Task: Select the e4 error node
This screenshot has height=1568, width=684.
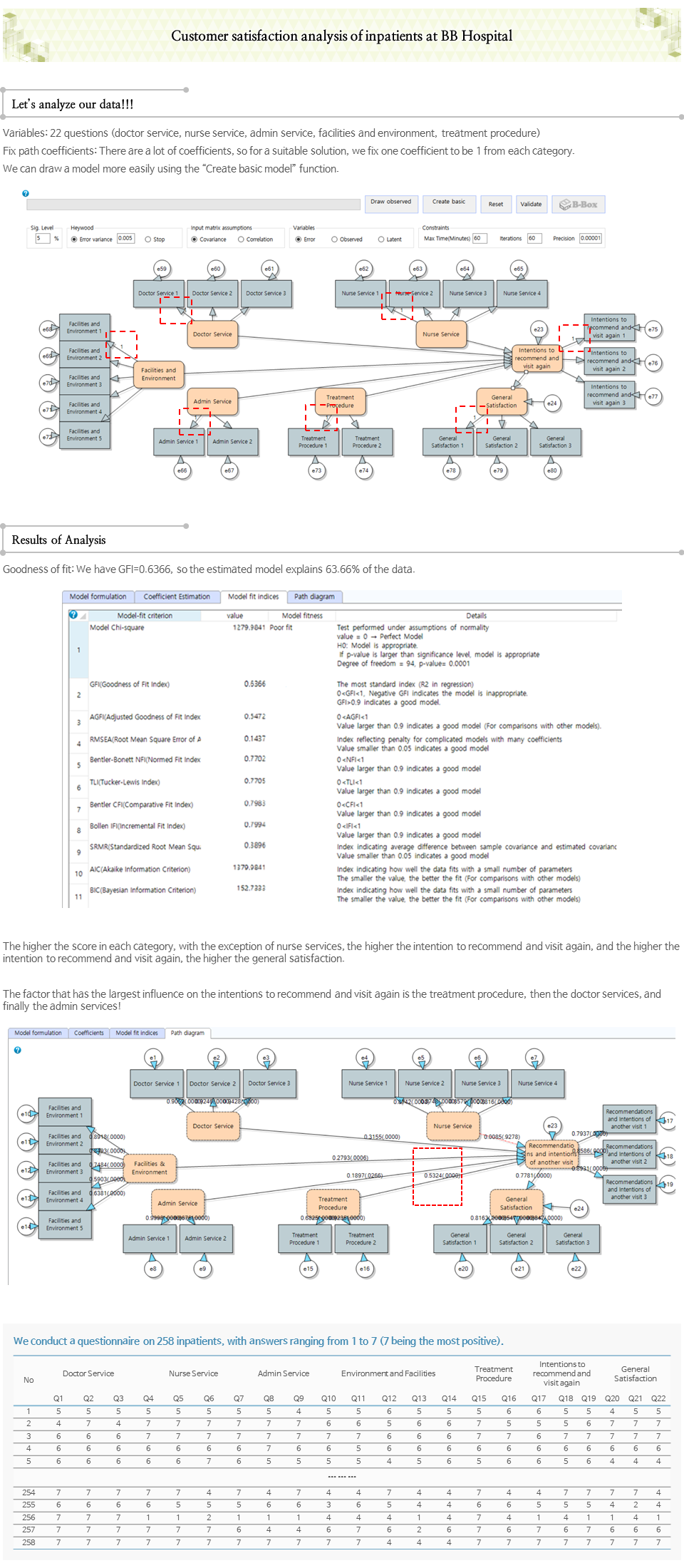Action: pos(364,1058)
